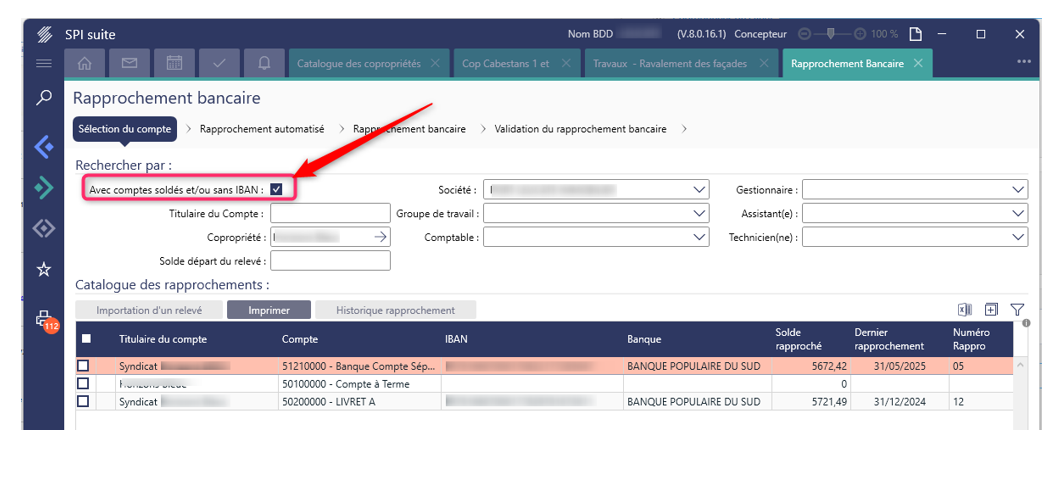
Task: Check the row for 50200000 - LIVRET A
Action: 83,401
